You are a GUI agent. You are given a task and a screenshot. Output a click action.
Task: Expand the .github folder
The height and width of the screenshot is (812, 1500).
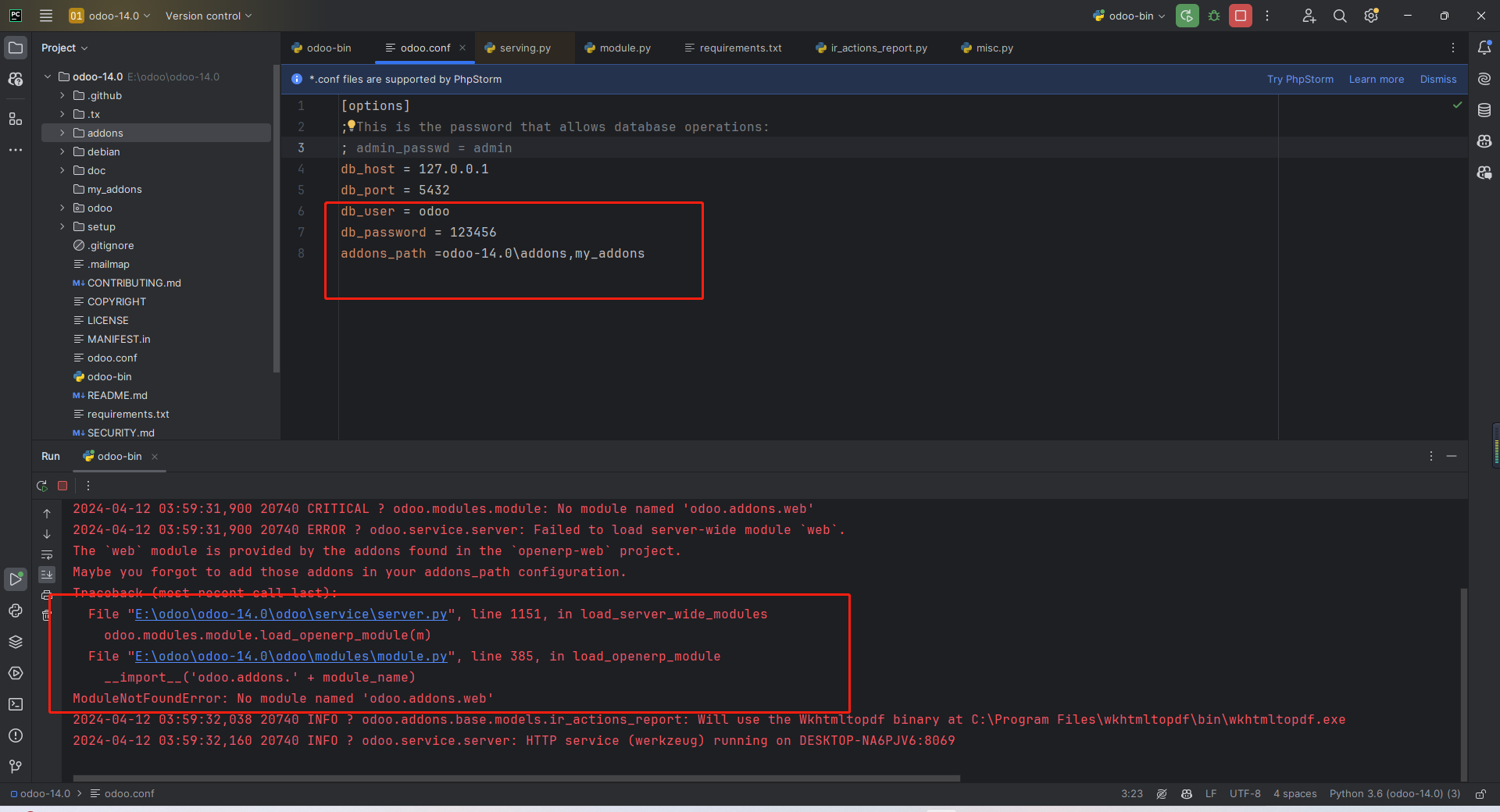tap(62, 95)
